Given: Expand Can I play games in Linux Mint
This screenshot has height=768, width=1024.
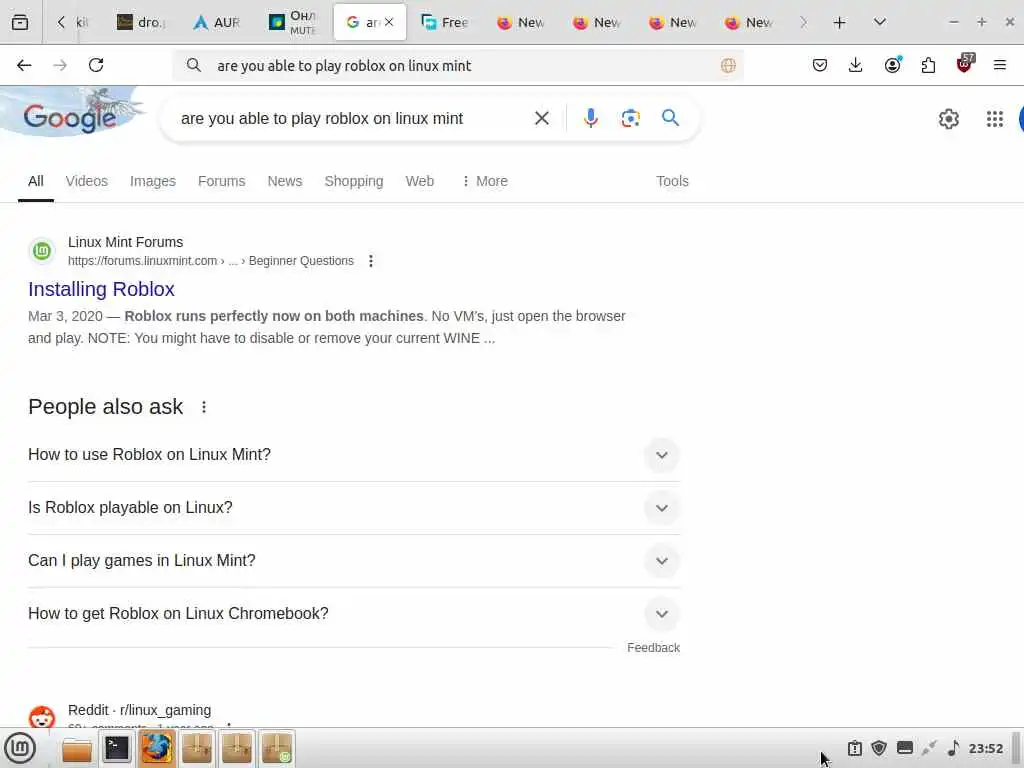Looking at the screenshot, I should click(354, 560).
